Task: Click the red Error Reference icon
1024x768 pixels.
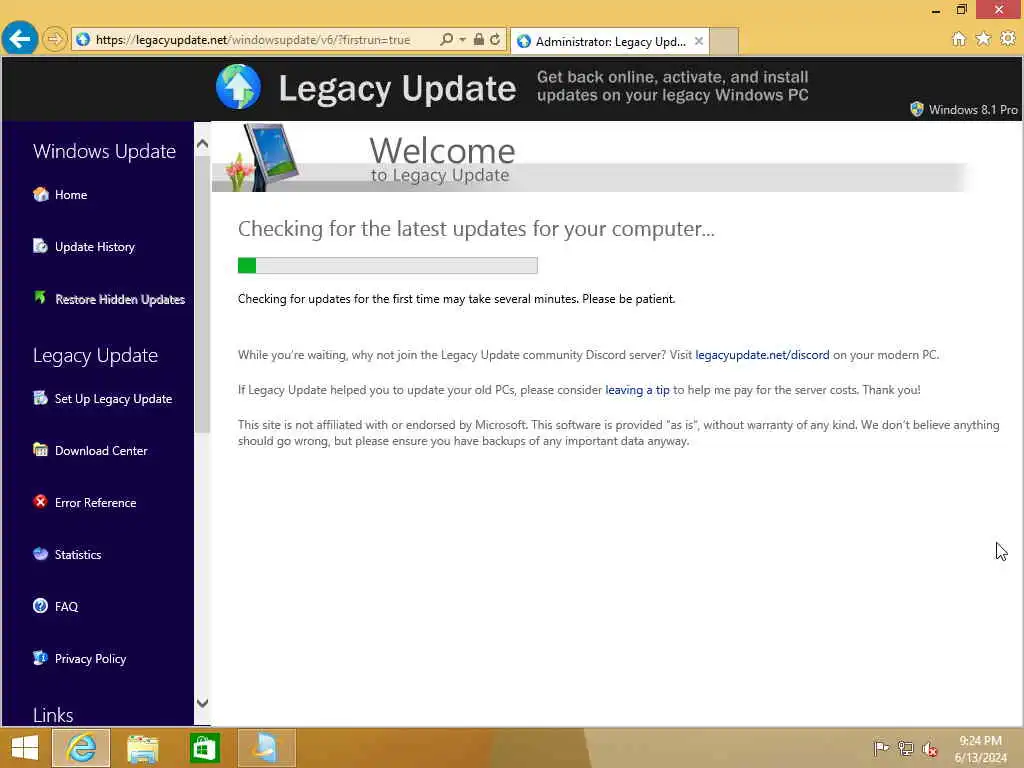Action: [40, 502]
